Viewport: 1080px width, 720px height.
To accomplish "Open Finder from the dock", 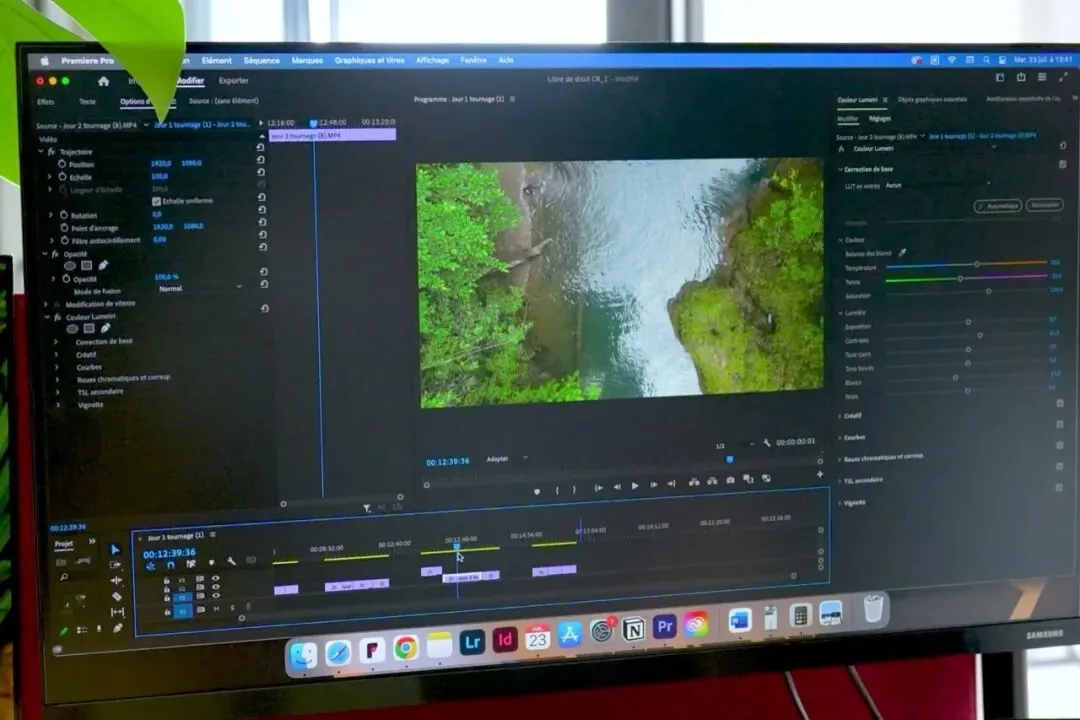I will point(303,655).
